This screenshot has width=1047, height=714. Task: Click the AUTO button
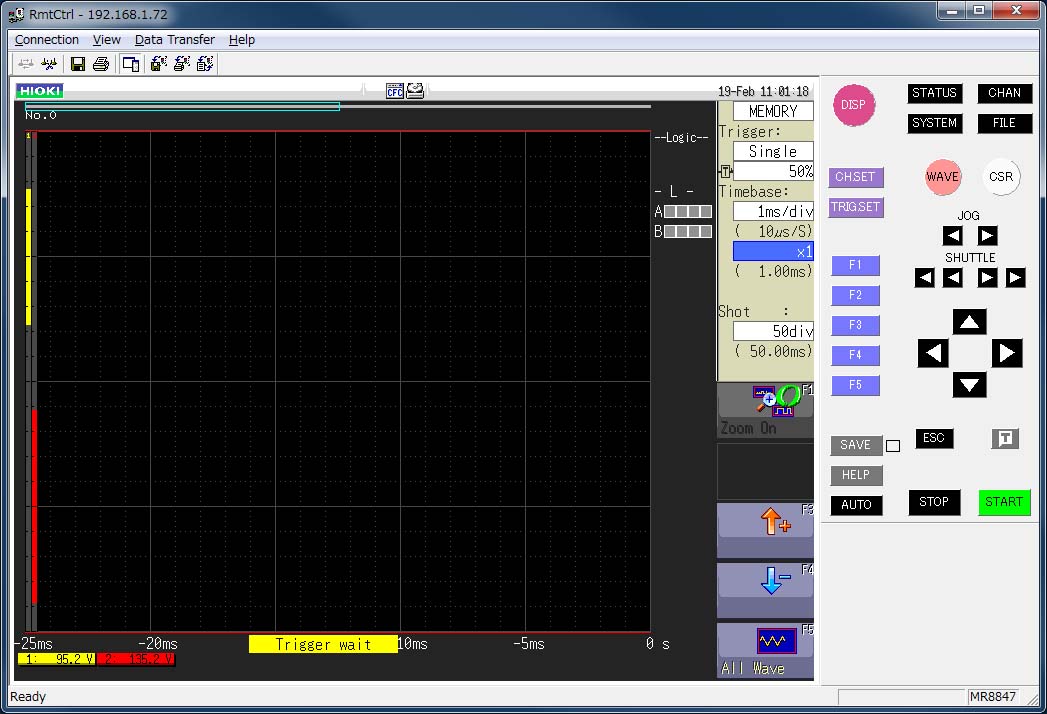coord(857,505)
